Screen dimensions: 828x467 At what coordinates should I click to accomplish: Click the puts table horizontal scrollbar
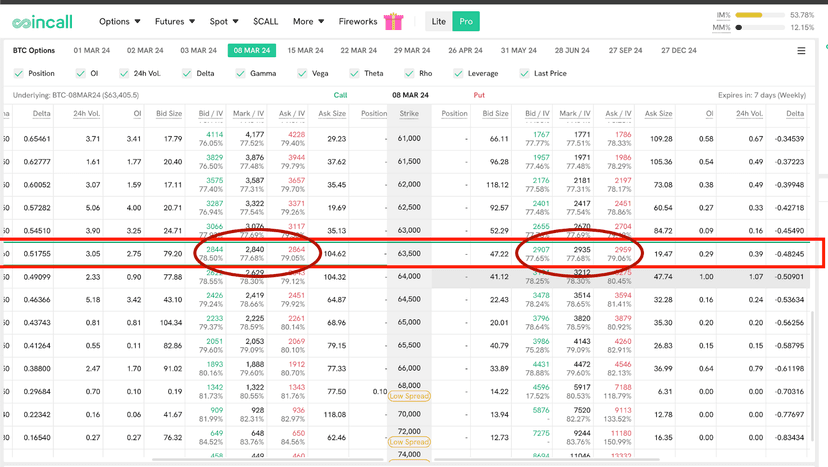[546, 460]
